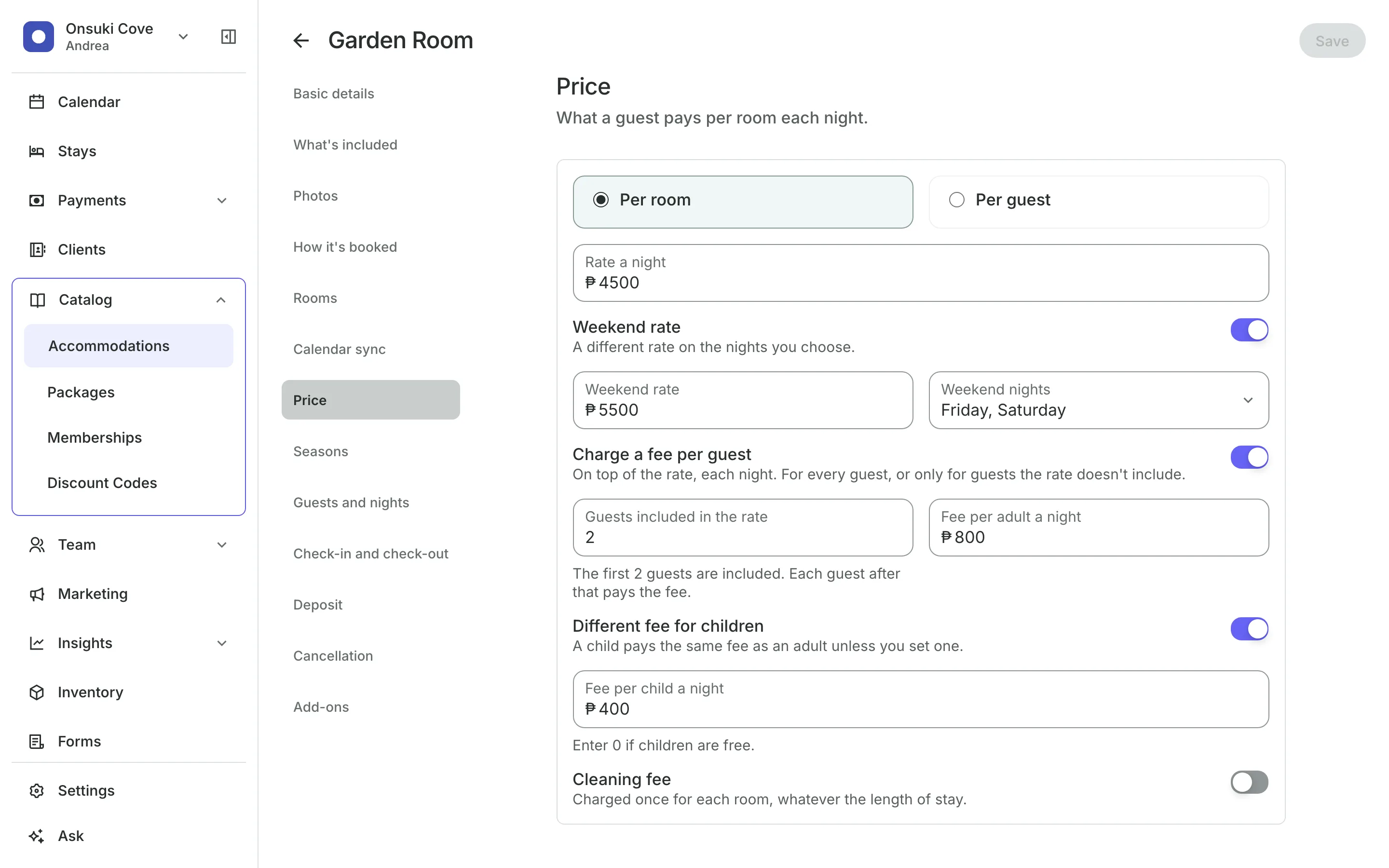Click the Stays bed icon
1389x868 pixels.
click(37, 151)
